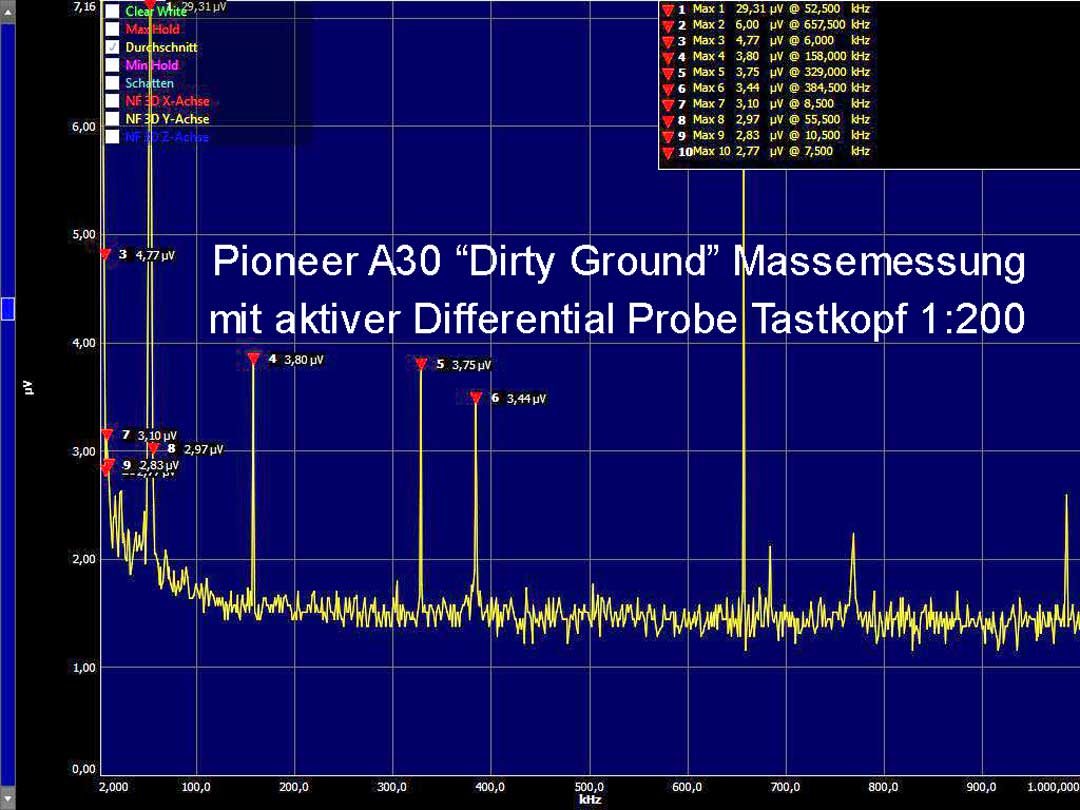Click the kHz unit label below the axis

tap(590, 800)
